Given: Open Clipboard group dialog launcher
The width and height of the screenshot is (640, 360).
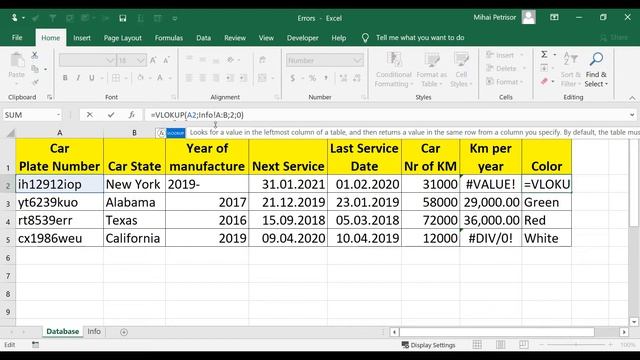Looking at the screenshot, I should [x=49, y=97].
